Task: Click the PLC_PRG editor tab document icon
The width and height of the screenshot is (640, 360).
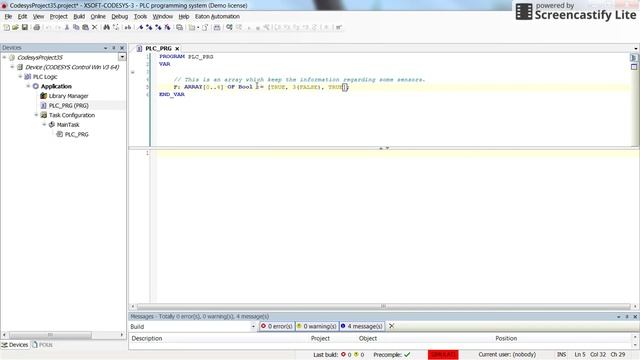Action: [139, 48]
